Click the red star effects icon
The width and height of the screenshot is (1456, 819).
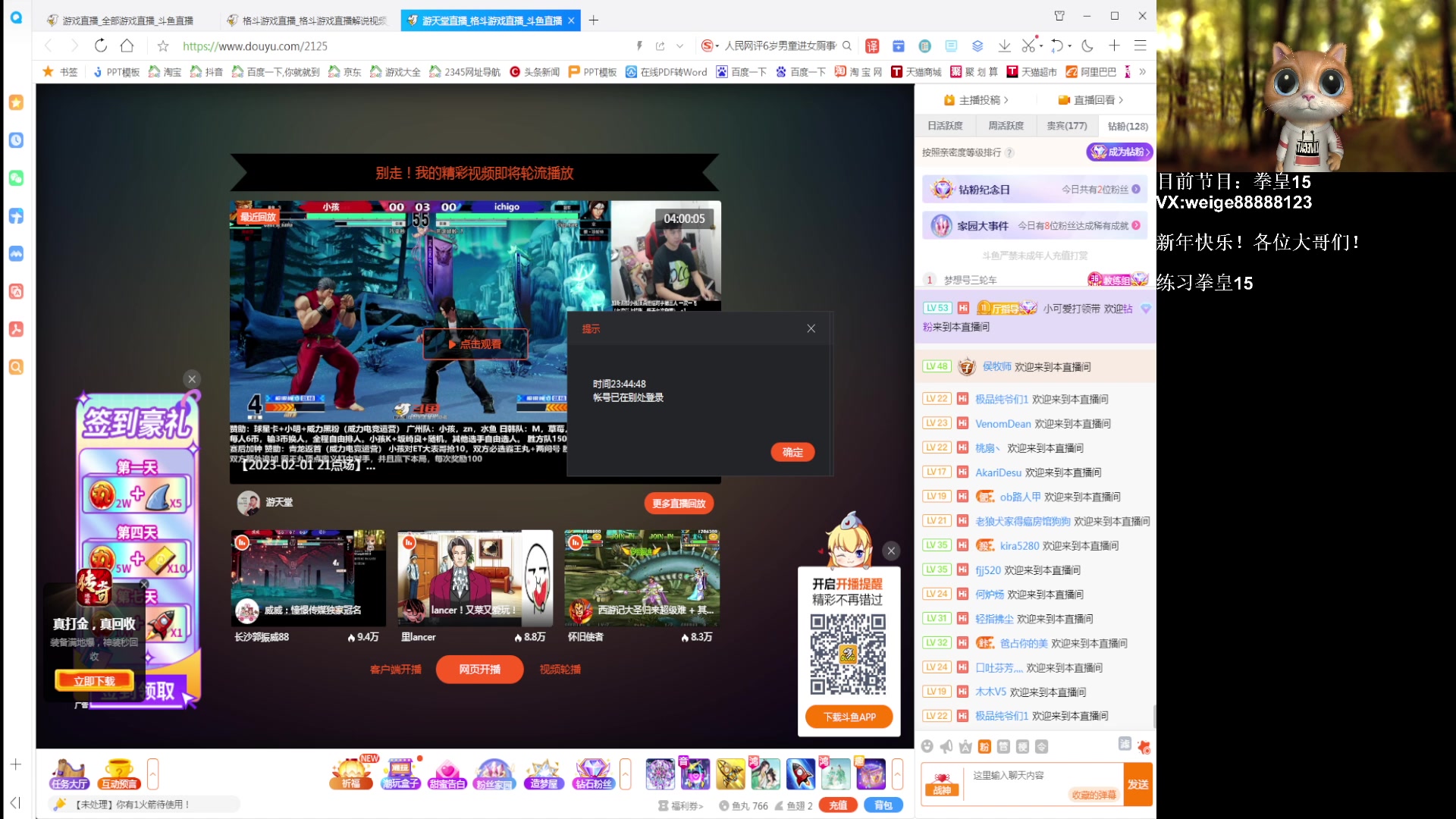[1144, 747]
